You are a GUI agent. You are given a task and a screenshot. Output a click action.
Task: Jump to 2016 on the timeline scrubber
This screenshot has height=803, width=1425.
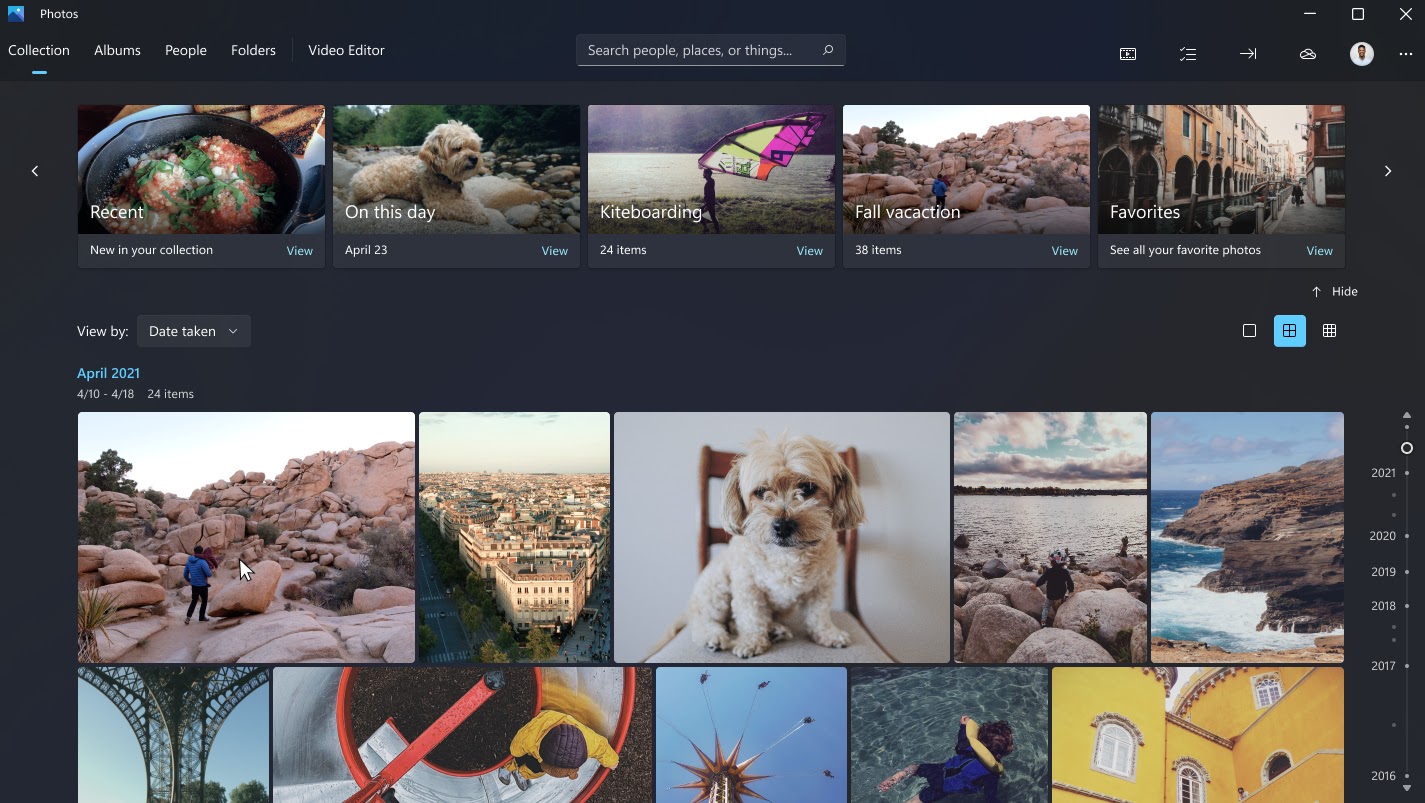(1384, 776)
